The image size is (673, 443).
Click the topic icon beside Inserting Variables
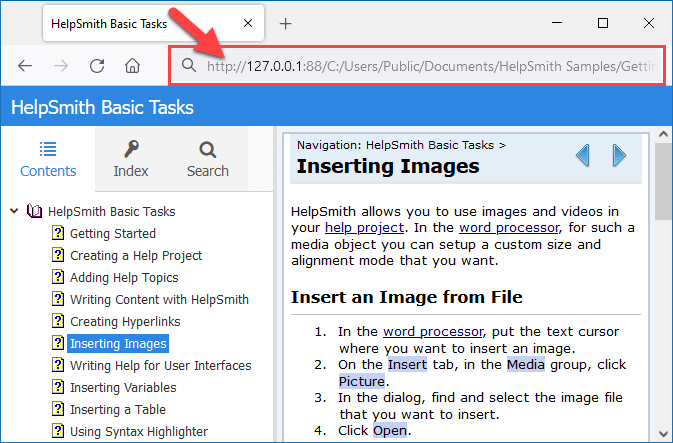point(58,387)
